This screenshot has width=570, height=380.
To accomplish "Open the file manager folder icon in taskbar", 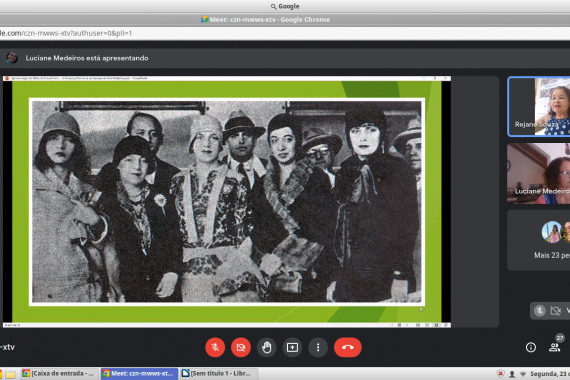I will [10, 374].
